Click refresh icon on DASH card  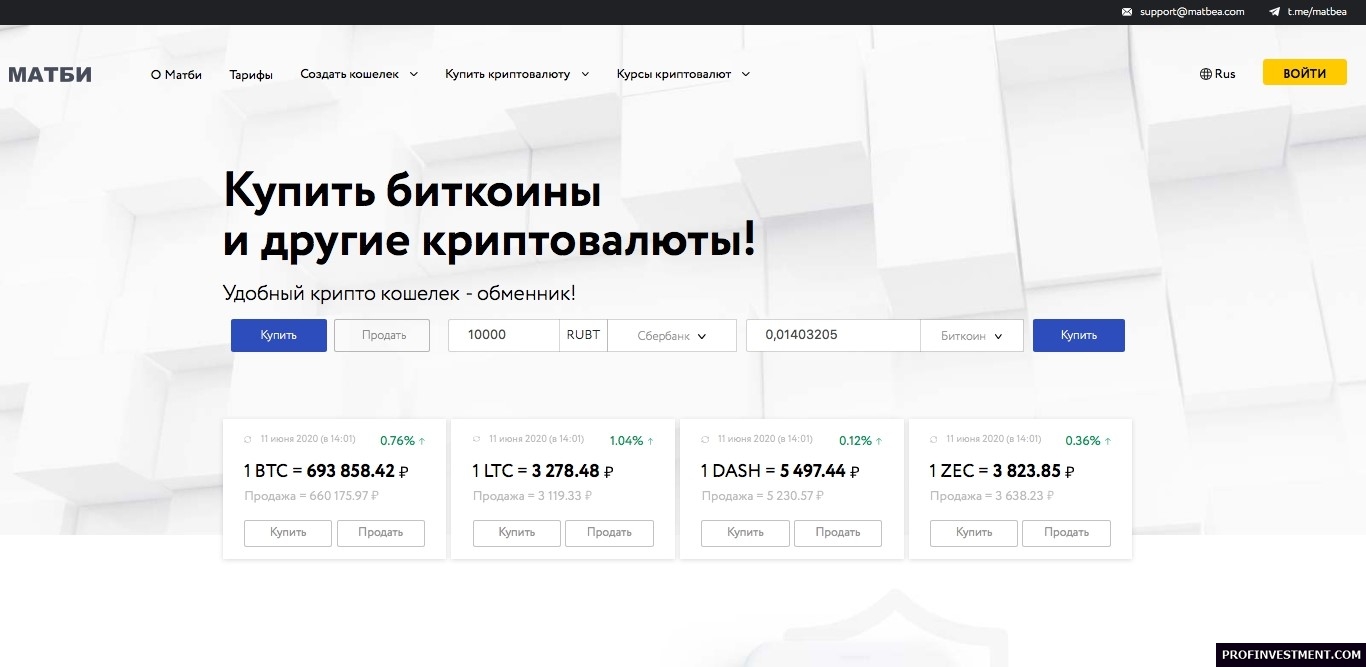tap(706, 439)
